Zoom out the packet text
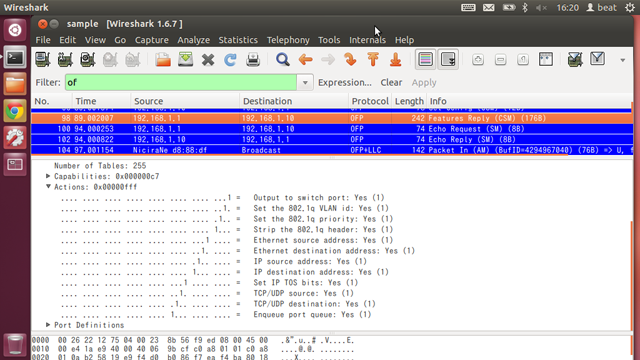Screen dimensions: 640x360 click(500, 60)
